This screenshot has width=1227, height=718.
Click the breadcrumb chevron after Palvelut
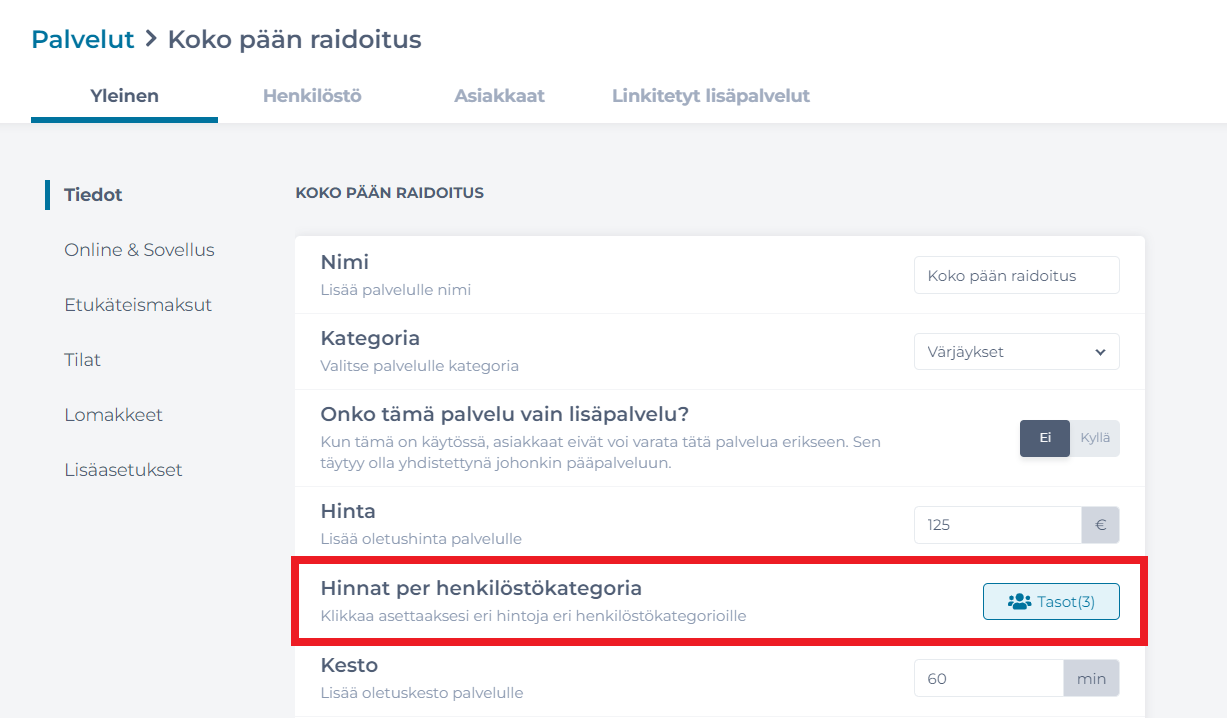(151, 39)
